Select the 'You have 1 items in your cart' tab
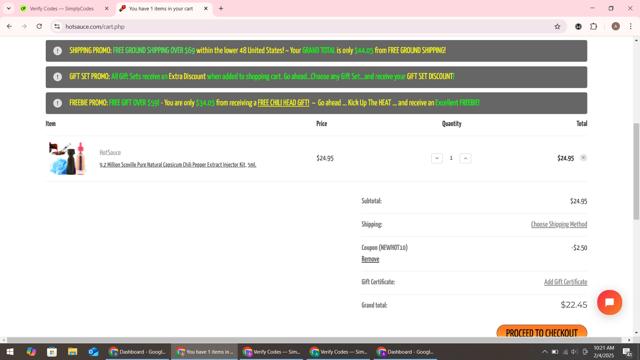 160,8
